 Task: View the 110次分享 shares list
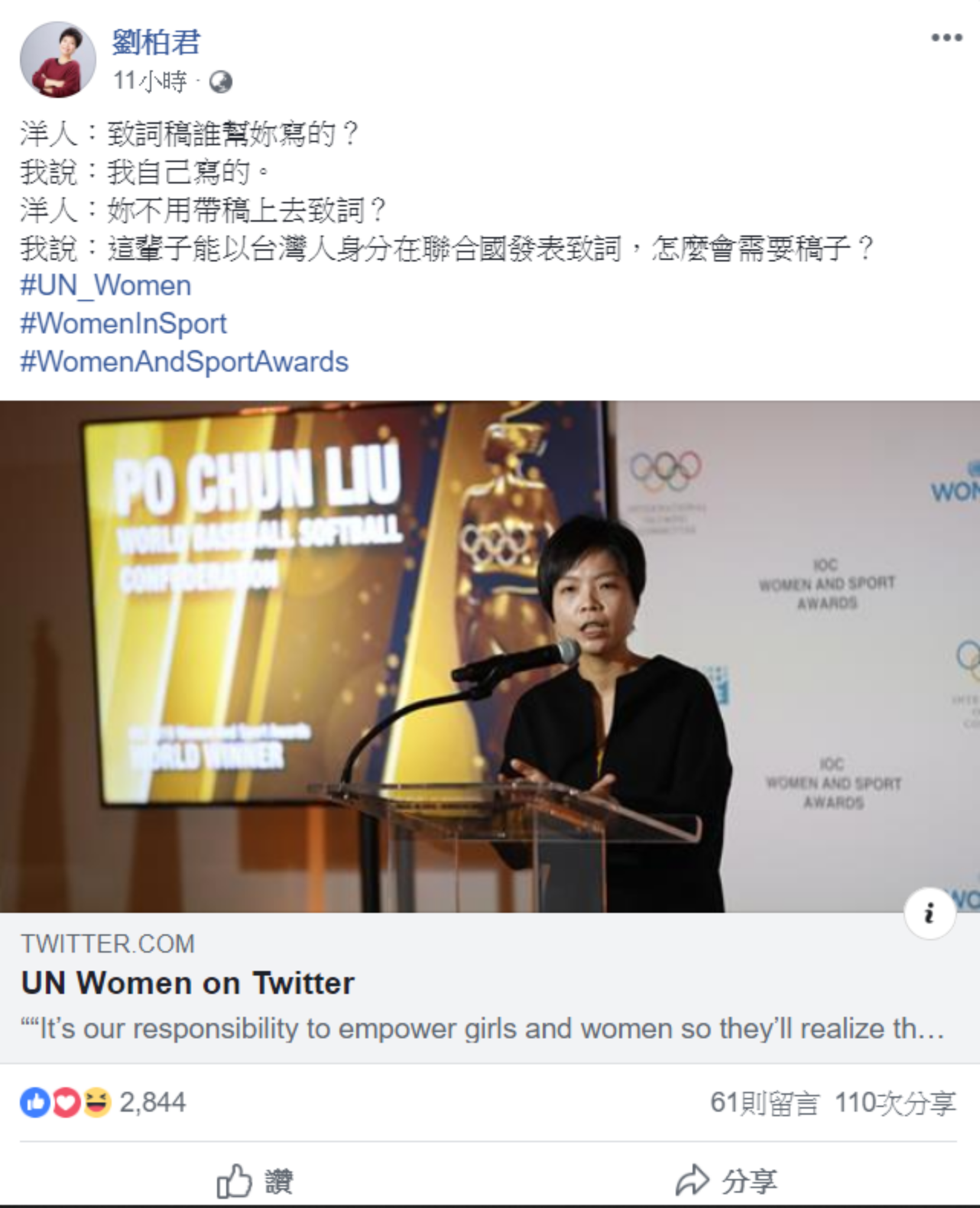pyautogui.click(x=895, y=1102)
